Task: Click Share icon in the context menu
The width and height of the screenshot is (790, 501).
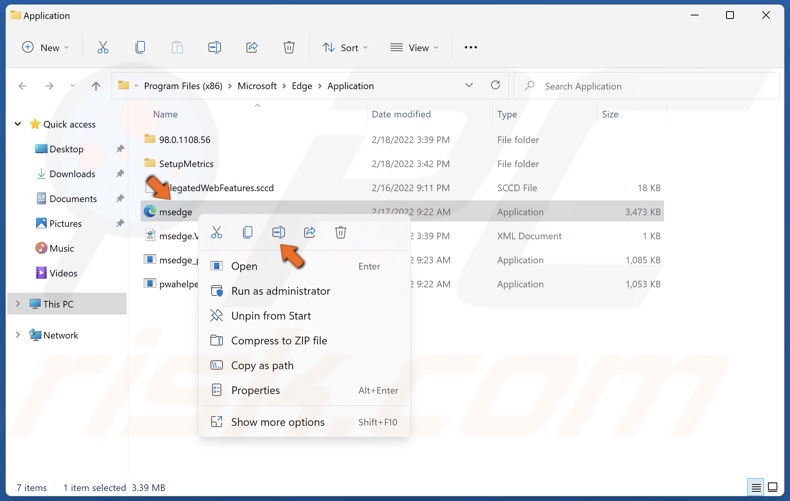Action: coord(309,232)
